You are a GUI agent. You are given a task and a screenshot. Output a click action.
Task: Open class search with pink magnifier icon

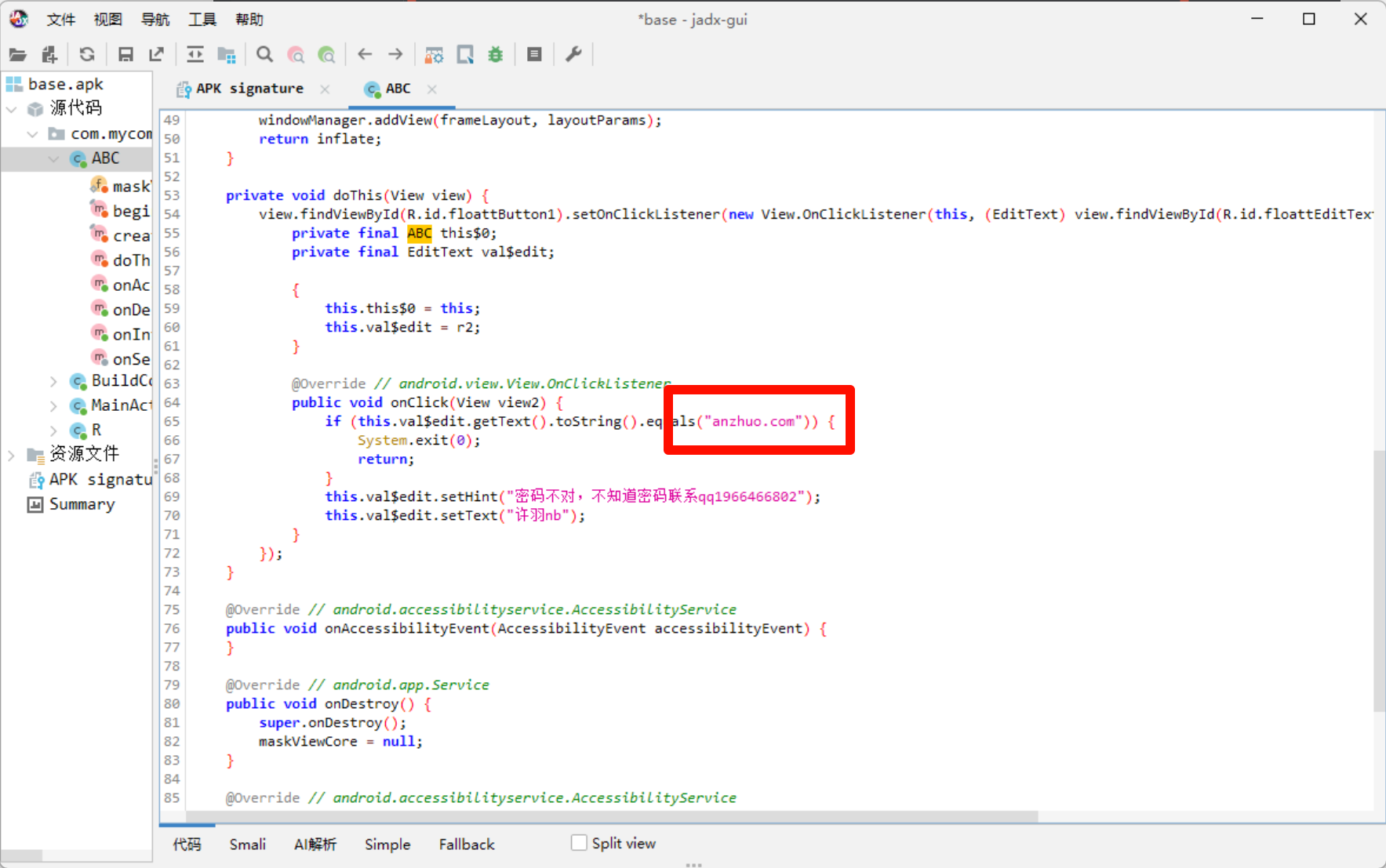(x=296, y=55)
